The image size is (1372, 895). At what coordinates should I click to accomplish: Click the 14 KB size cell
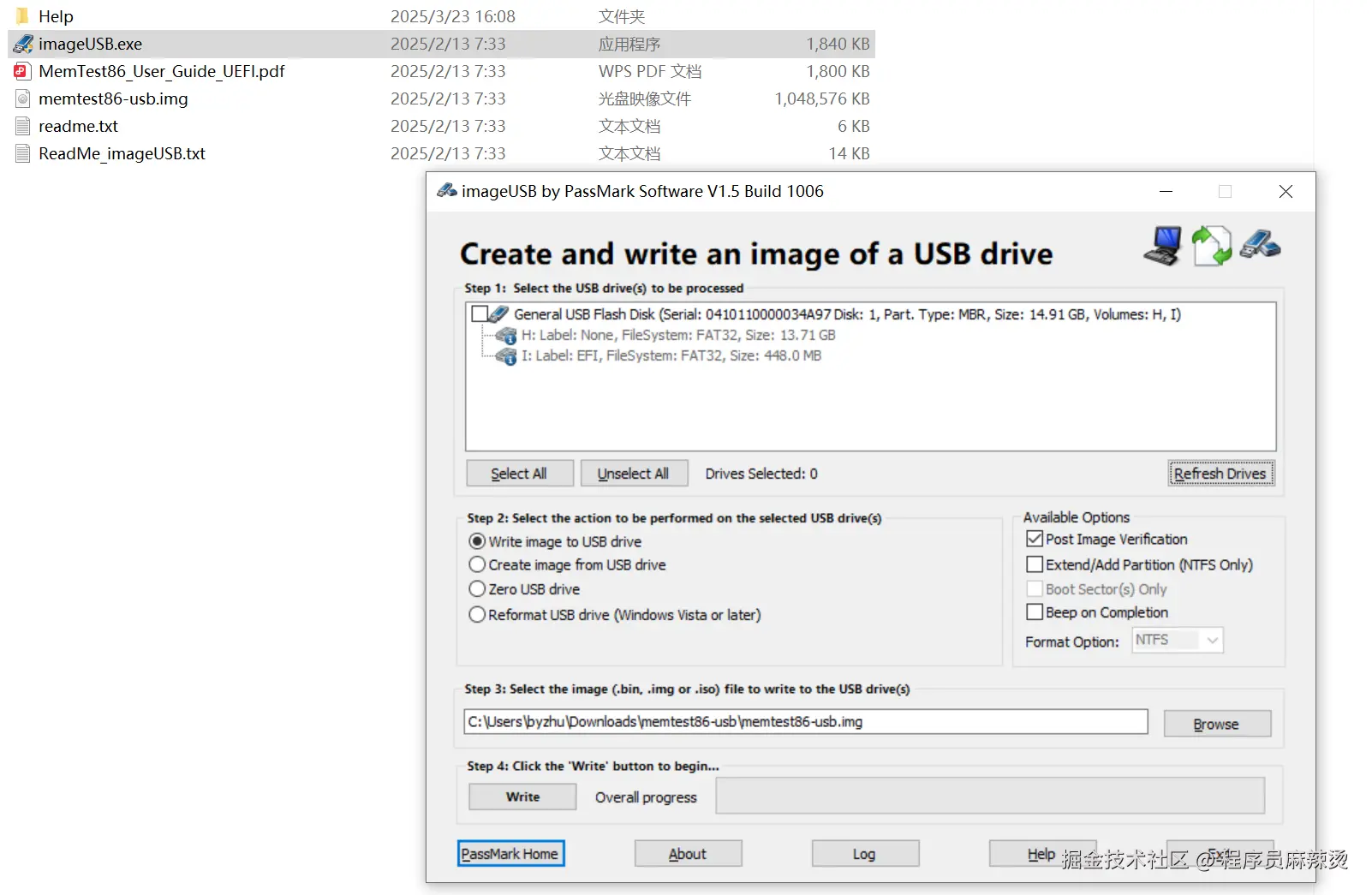click(x=849, y=153)
